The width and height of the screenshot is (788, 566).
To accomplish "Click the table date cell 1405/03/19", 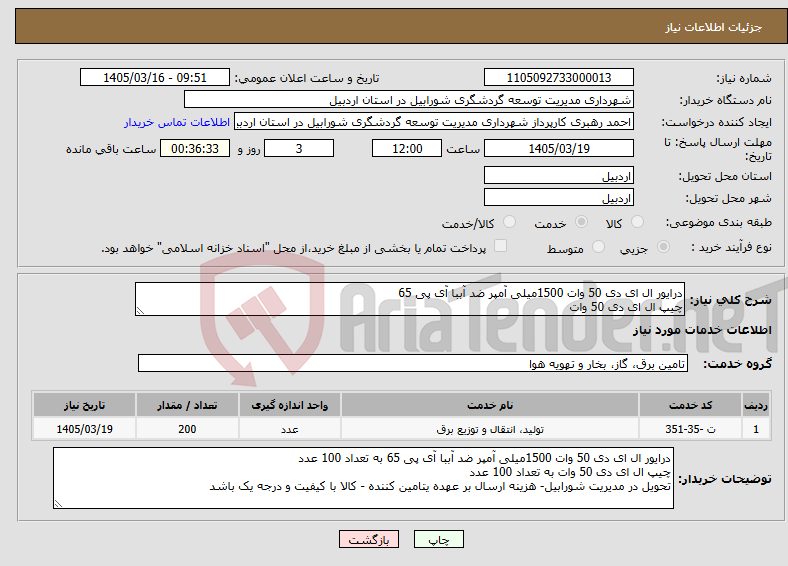I will coord(84,429).
